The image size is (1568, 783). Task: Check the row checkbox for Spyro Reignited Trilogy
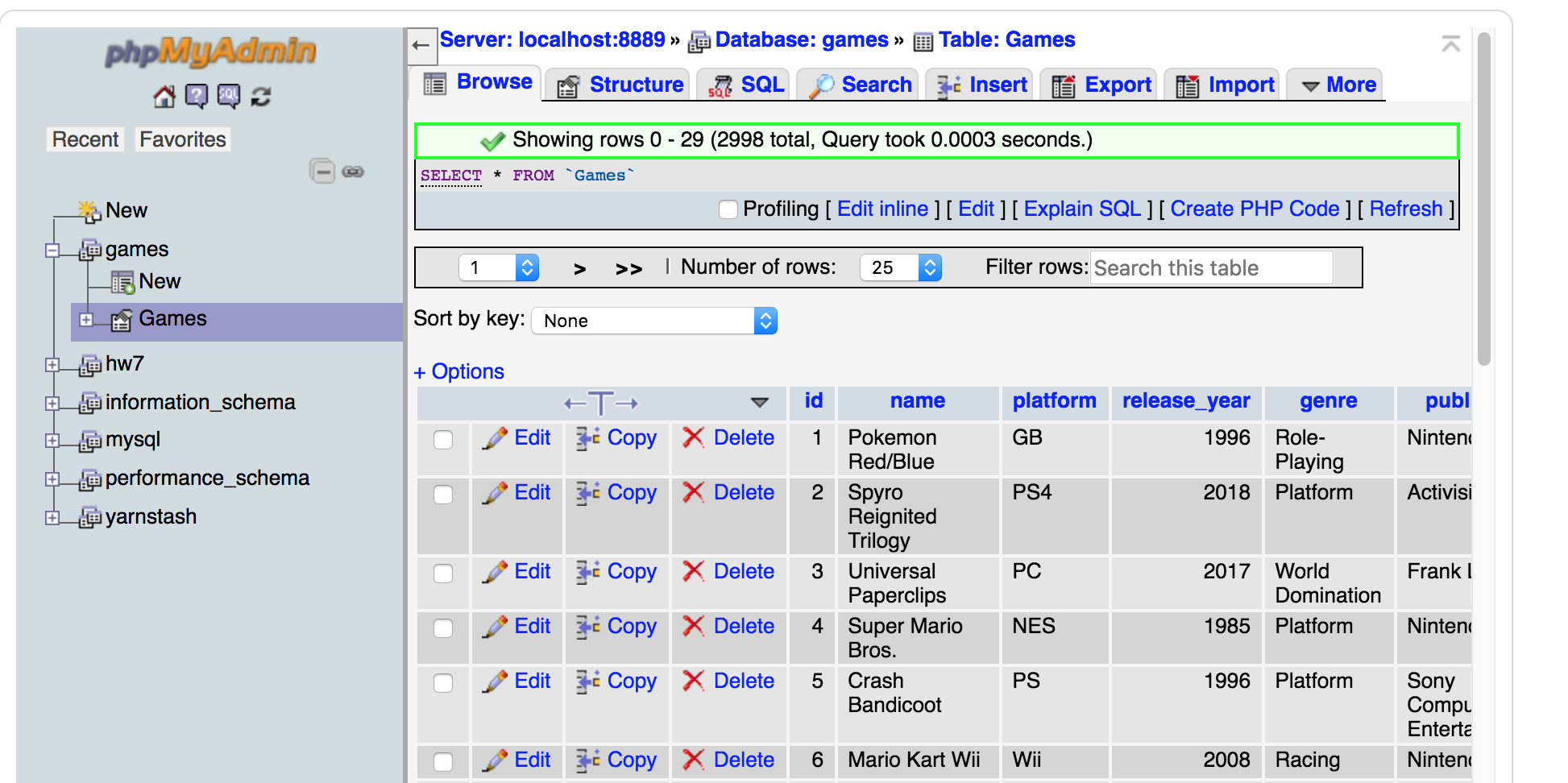[443, 495]
